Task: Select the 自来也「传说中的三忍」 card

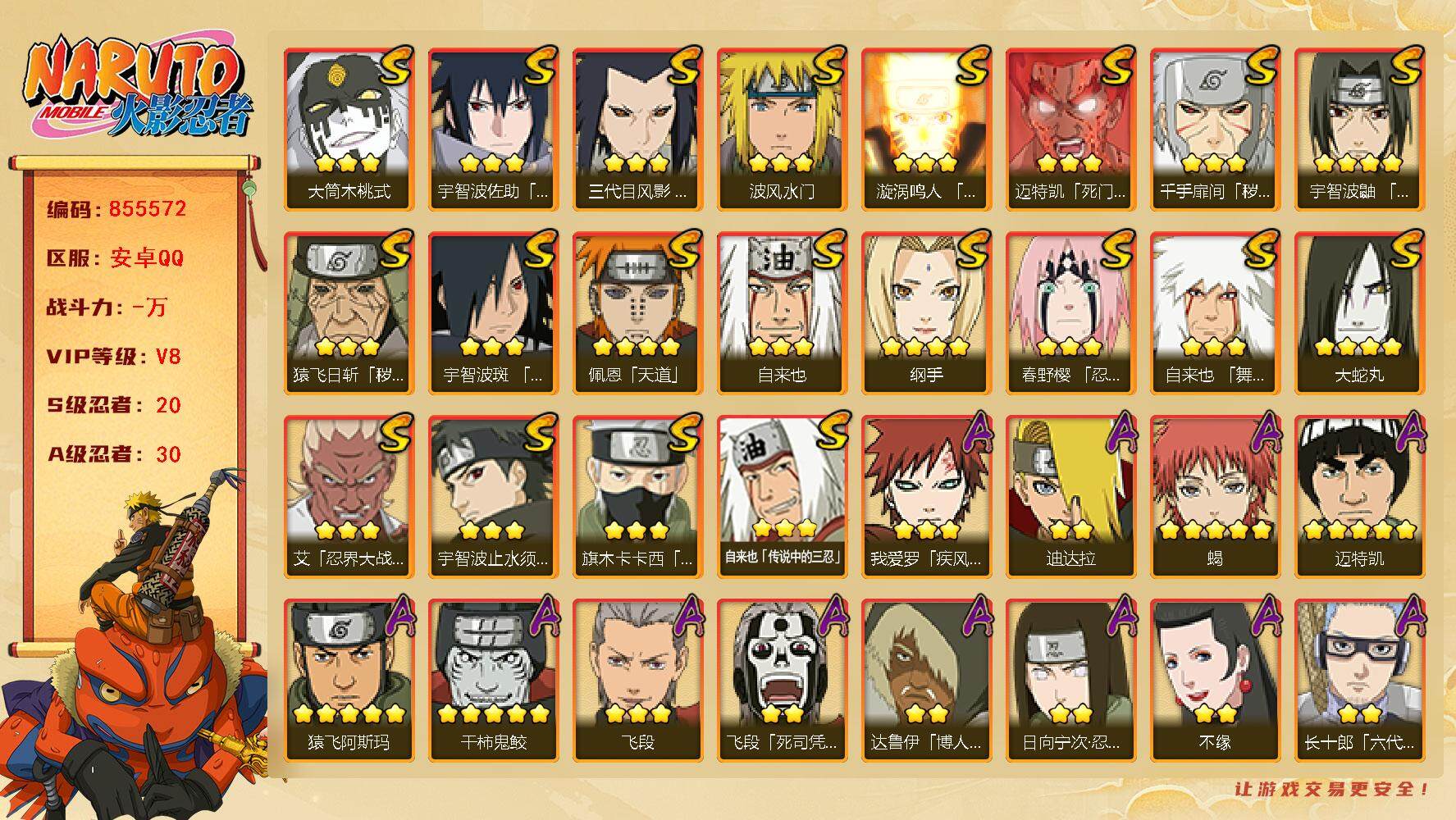Action: tap(783, 496)
